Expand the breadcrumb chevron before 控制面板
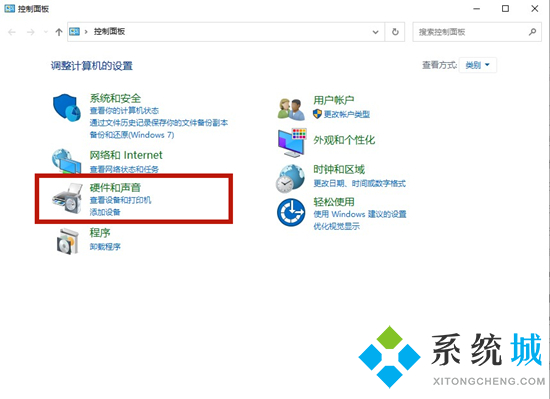 (x=86, y=32)
